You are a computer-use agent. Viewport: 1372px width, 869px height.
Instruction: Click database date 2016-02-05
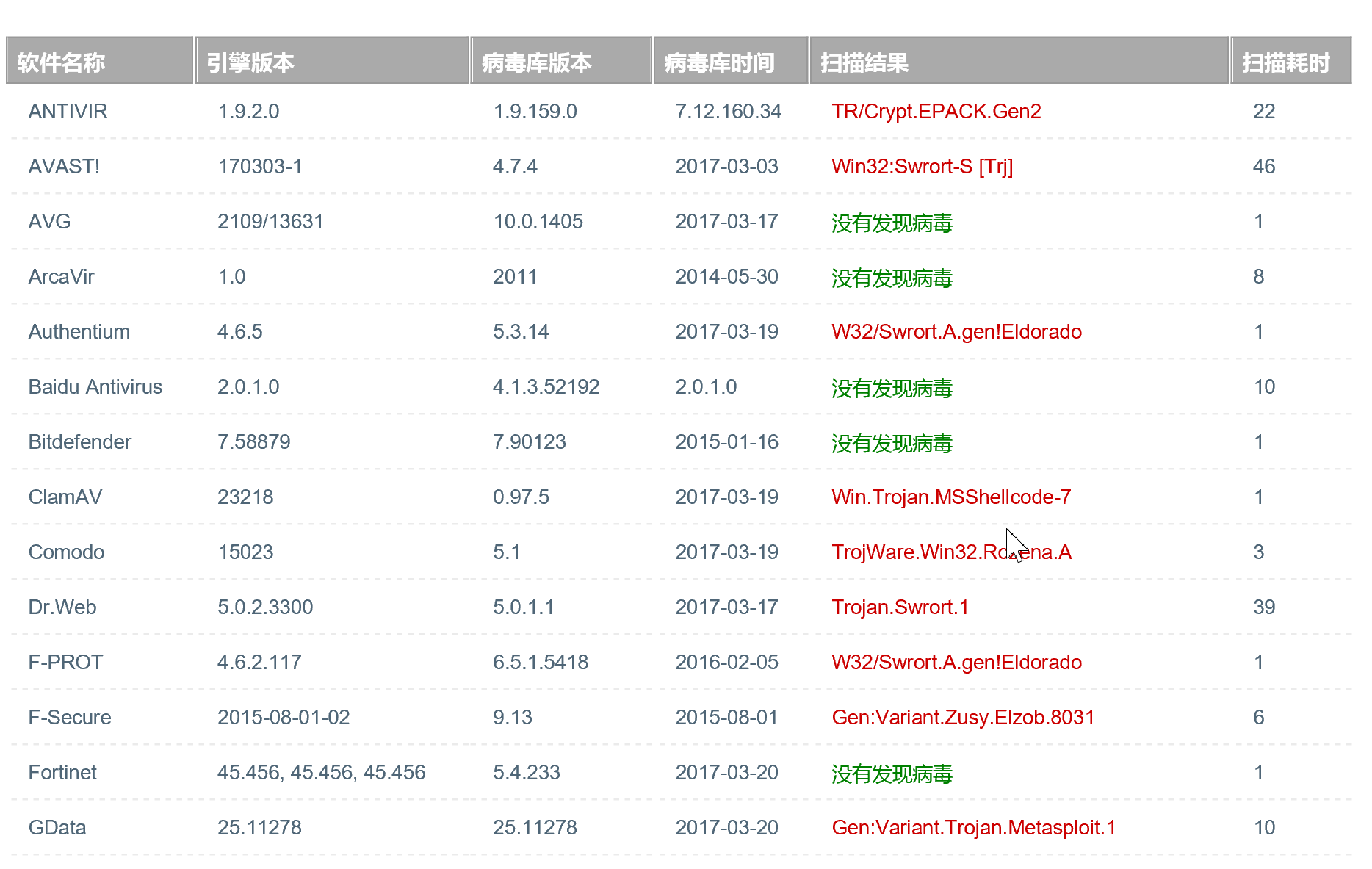[726, 663]
